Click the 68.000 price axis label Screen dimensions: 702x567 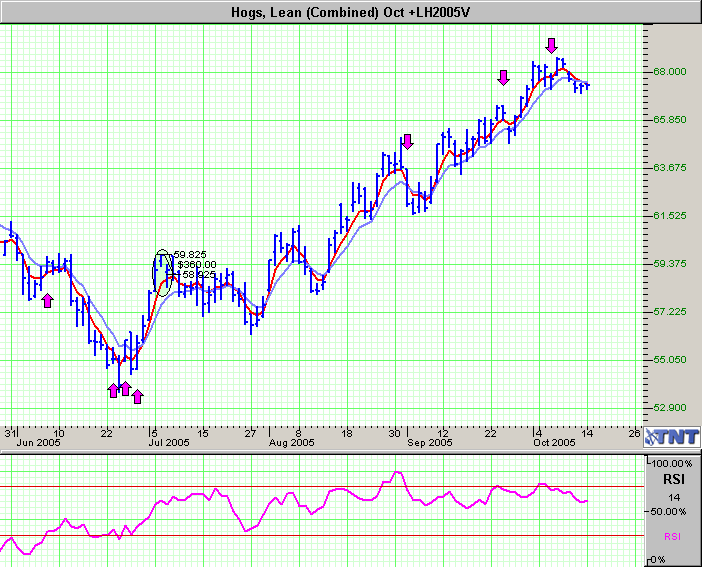pyautogui.click(x=669, y=72)
